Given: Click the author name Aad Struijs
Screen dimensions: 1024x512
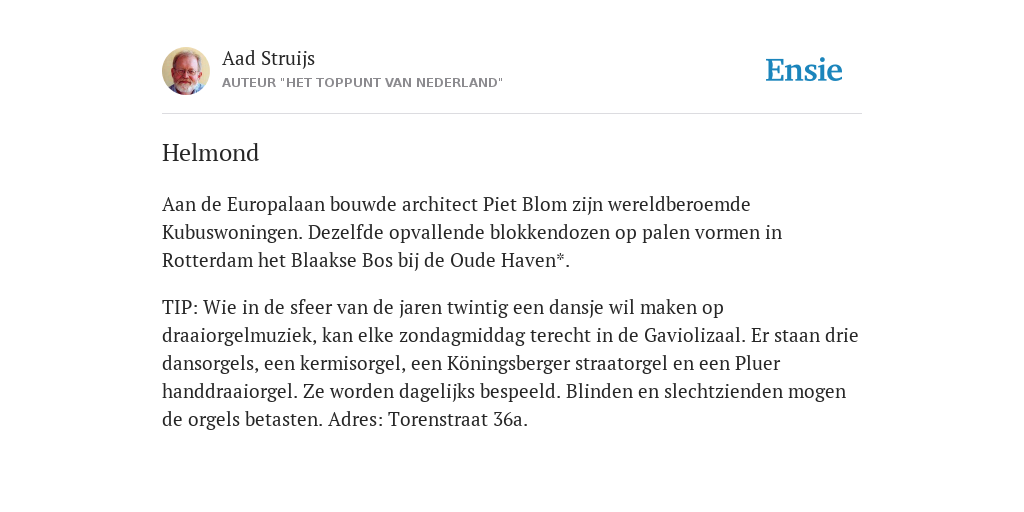Looking at the screenshot, I should tap(268, 58).
